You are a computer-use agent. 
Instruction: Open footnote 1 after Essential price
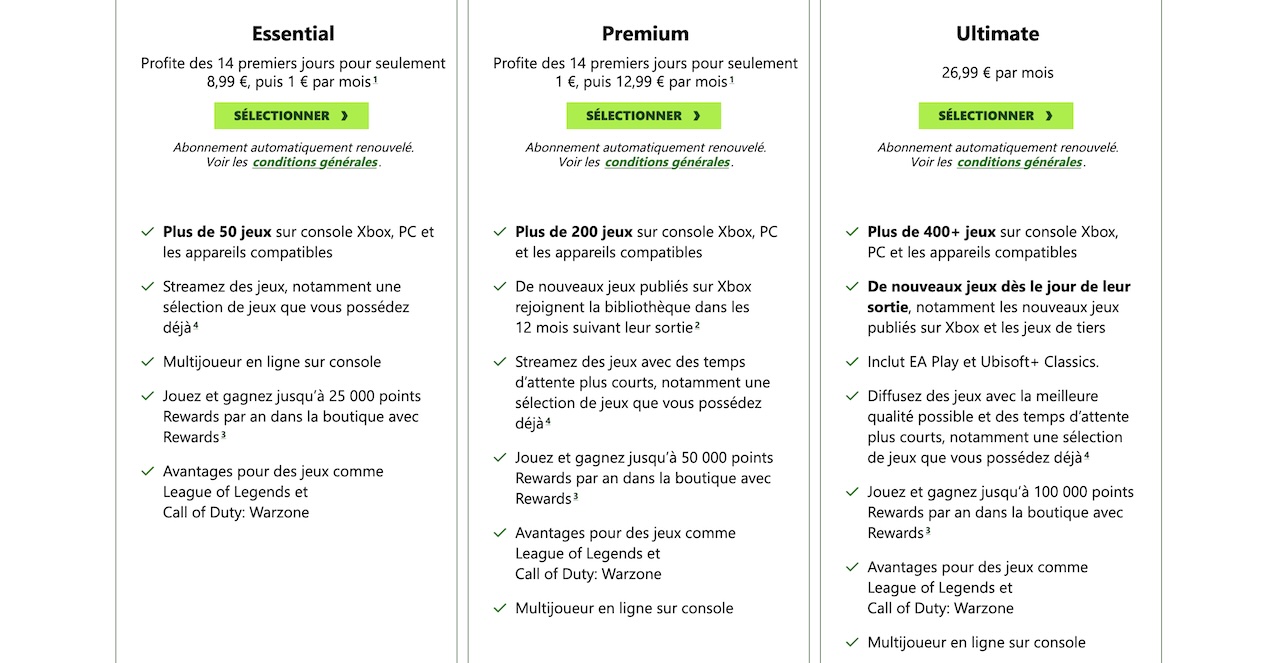[375, 80]
